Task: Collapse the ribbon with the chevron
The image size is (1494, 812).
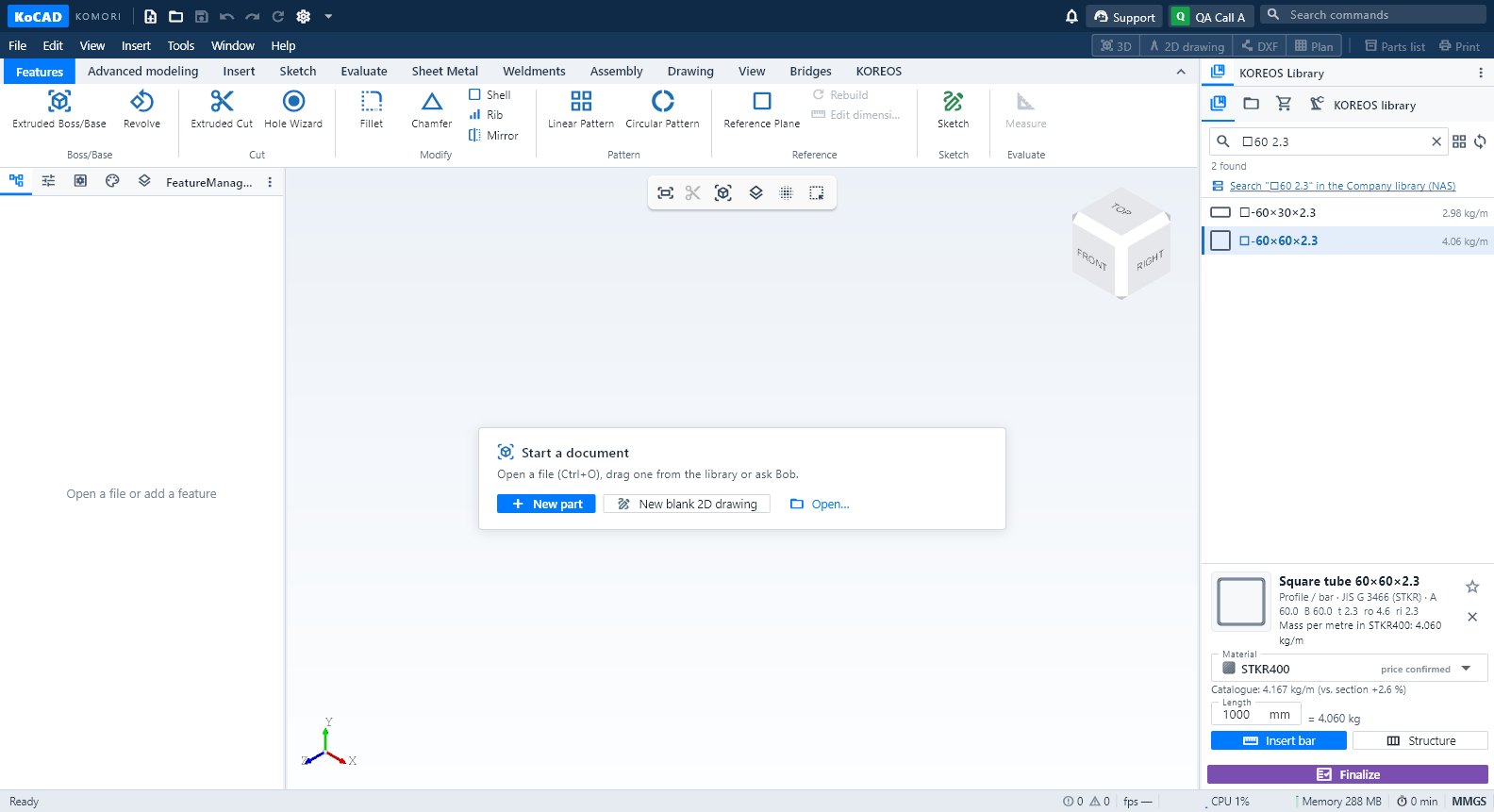Action: click(x=1181, y=72)
